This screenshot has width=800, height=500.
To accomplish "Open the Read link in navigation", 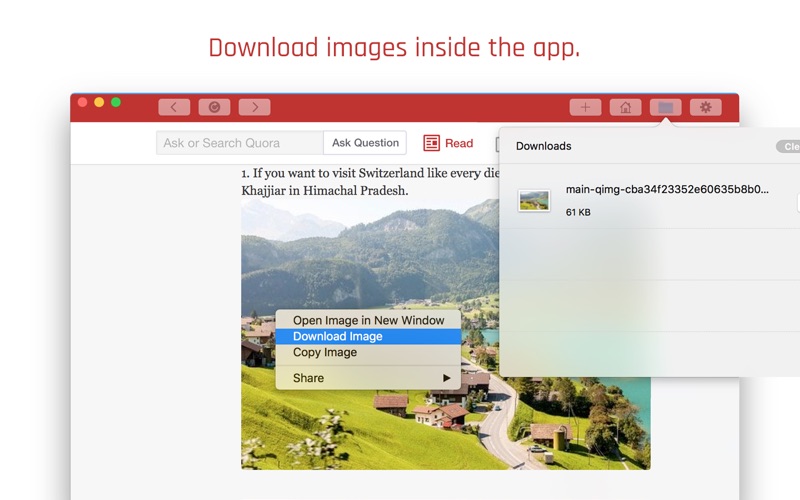I will (x=459, y=143).
